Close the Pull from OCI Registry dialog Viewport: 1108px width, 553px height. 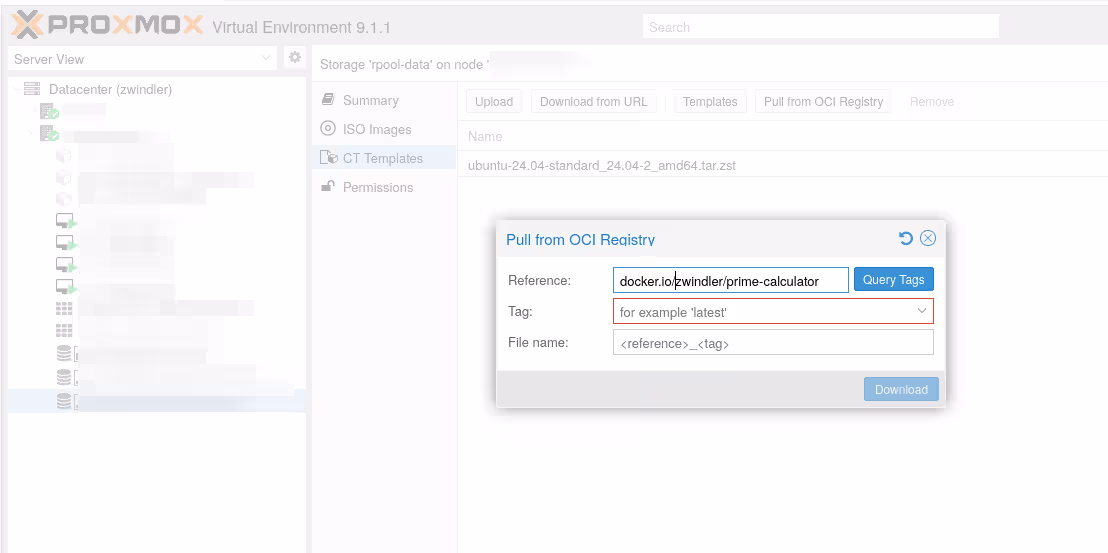[928, 238]
